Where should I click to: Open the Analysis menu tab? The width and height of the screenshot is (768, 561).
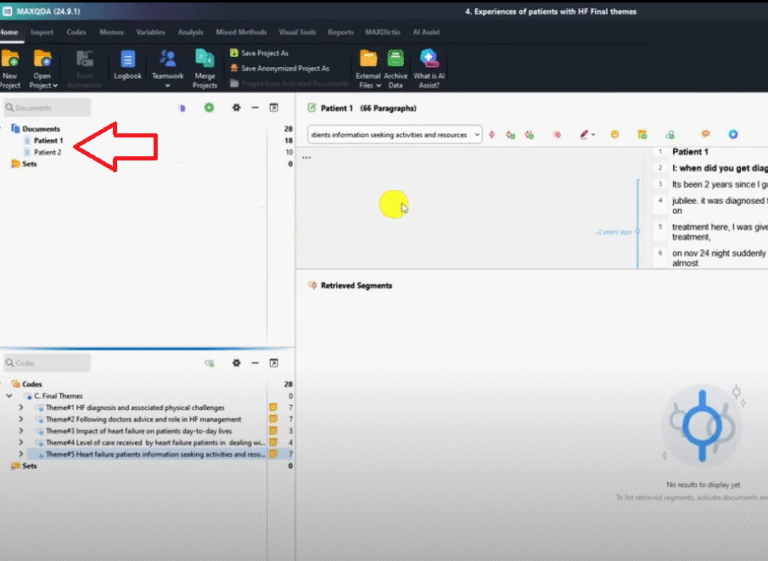(x=190, y=32)
